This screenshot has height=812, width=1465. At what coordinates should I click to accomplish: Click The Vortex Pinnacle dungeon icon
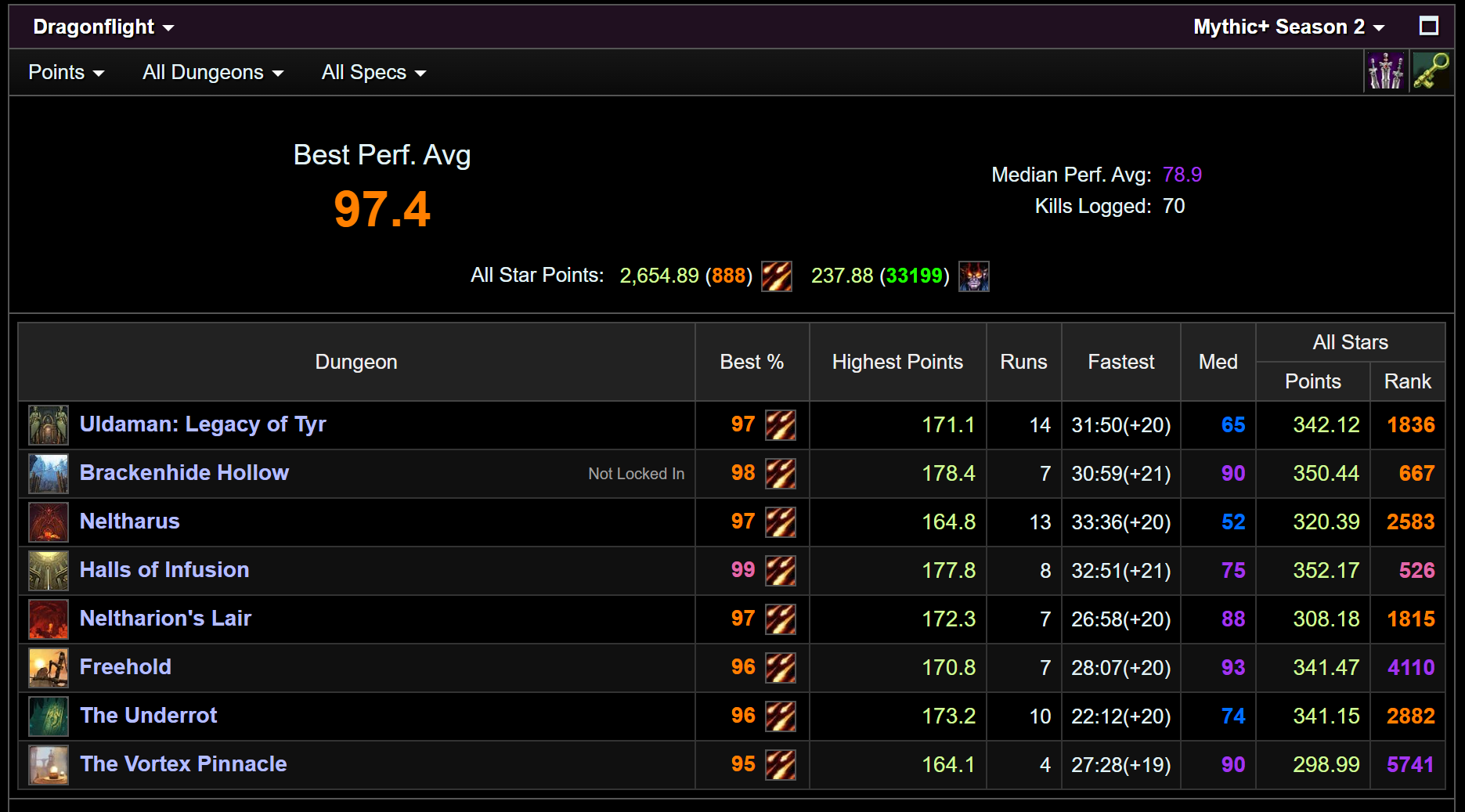48,765
